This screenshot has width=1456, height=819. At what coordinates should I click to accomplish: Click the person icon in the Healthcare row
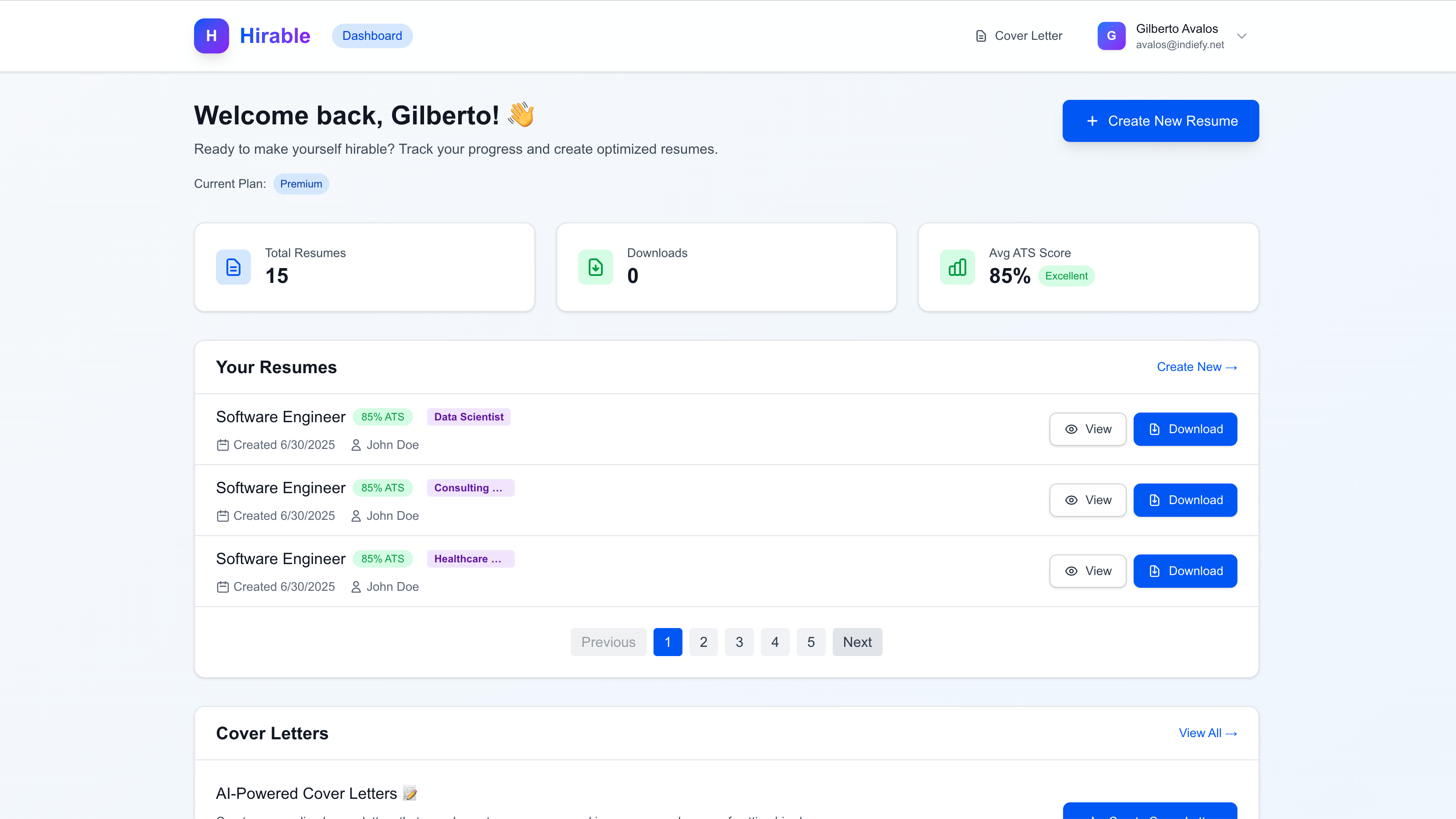(356, 587)
